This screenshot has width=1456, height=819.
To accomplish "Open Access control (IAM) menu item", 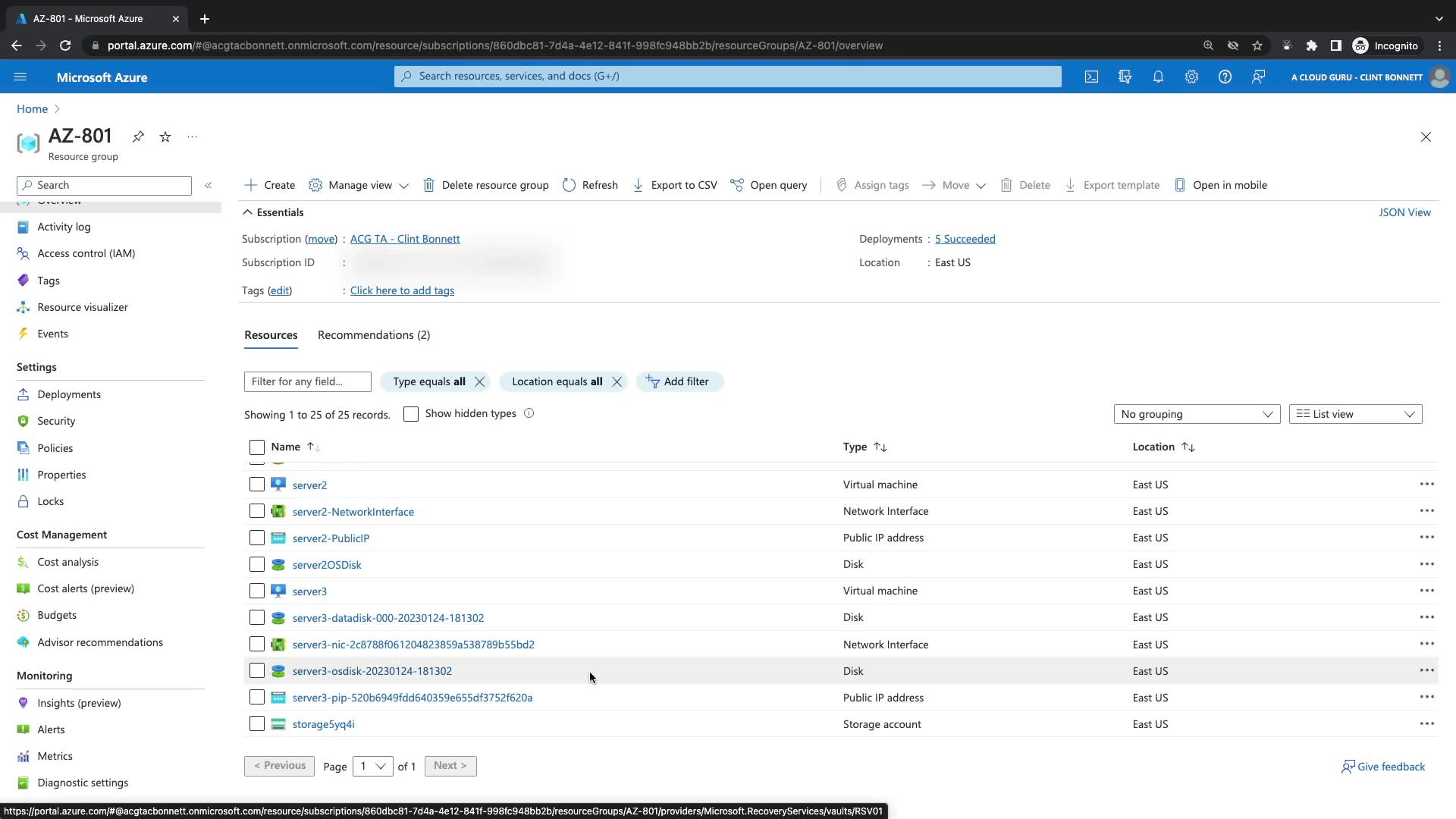I will pyautogui.click(x=86, y=253).
